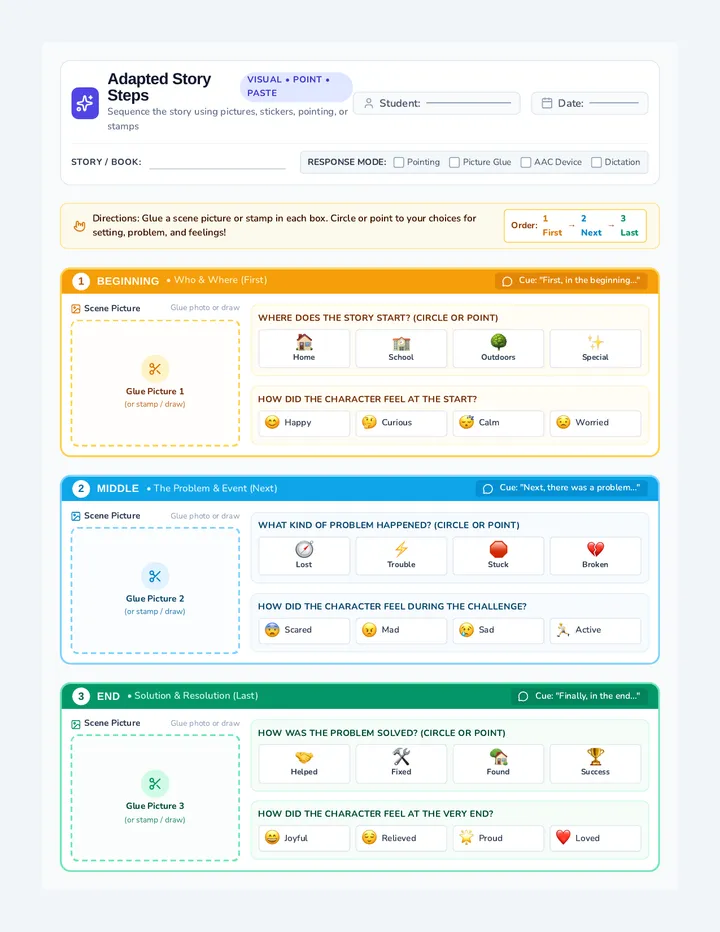Click the scissors icon in Glue Picture 1
Viewport: 720px width, 932px height.
(155, 369)
